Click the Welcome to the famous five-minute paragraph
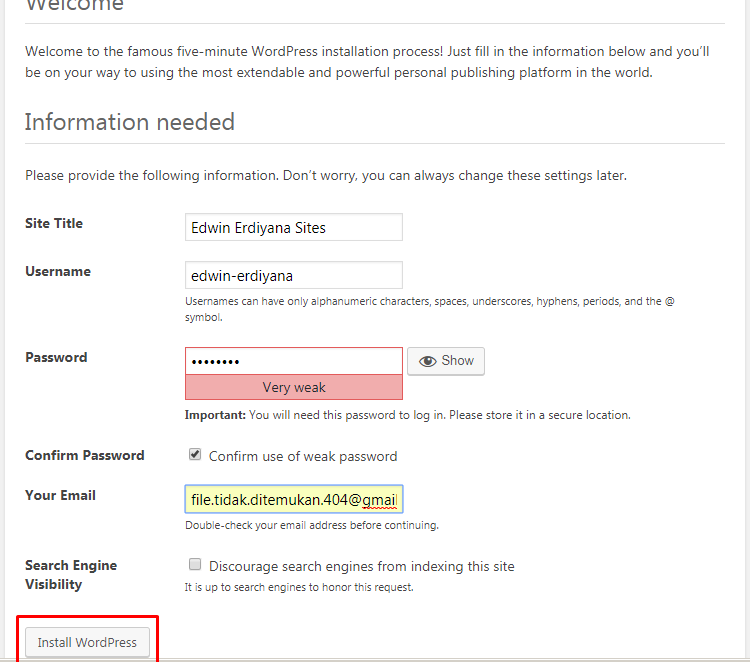 coord(367,62)
